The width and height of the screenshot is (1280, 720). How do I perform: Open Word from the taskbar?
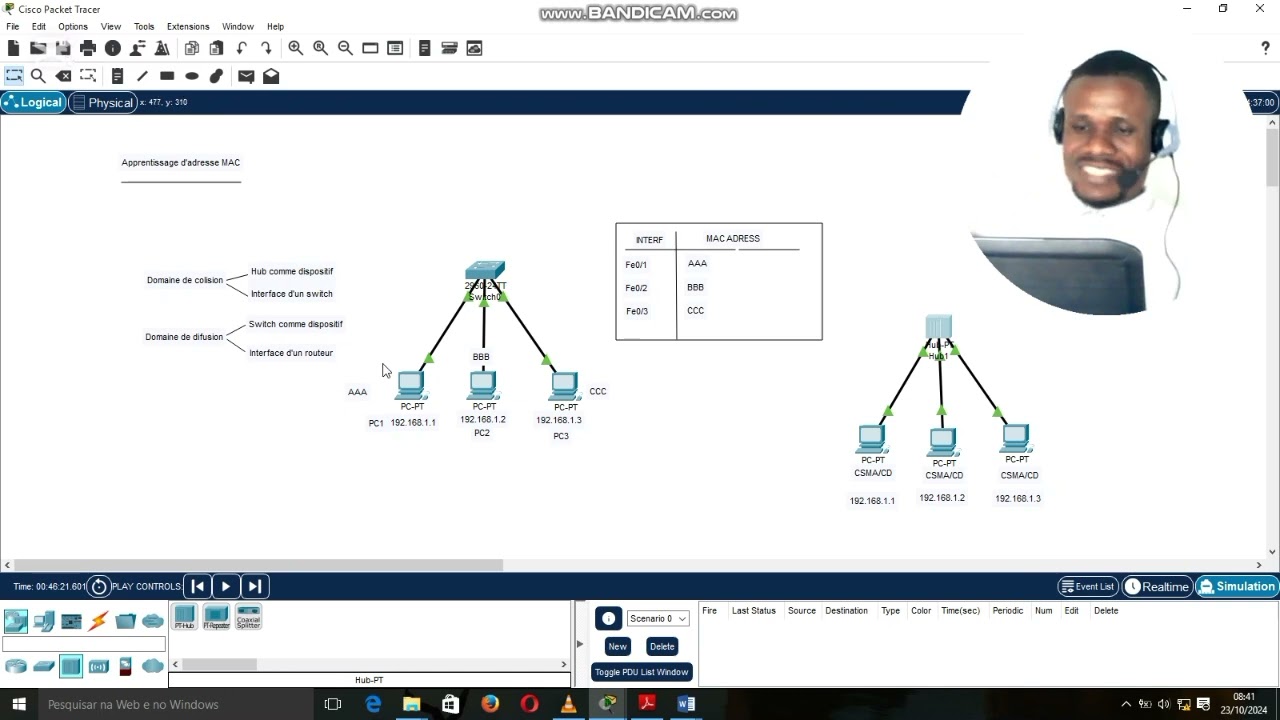pyautogui.click(x=686, y=704)
